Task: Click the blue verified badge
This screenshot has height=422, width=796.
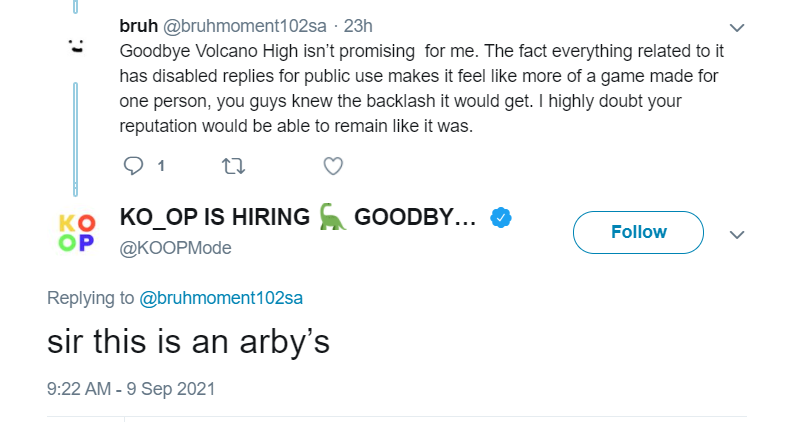Action: click(501, 218)
